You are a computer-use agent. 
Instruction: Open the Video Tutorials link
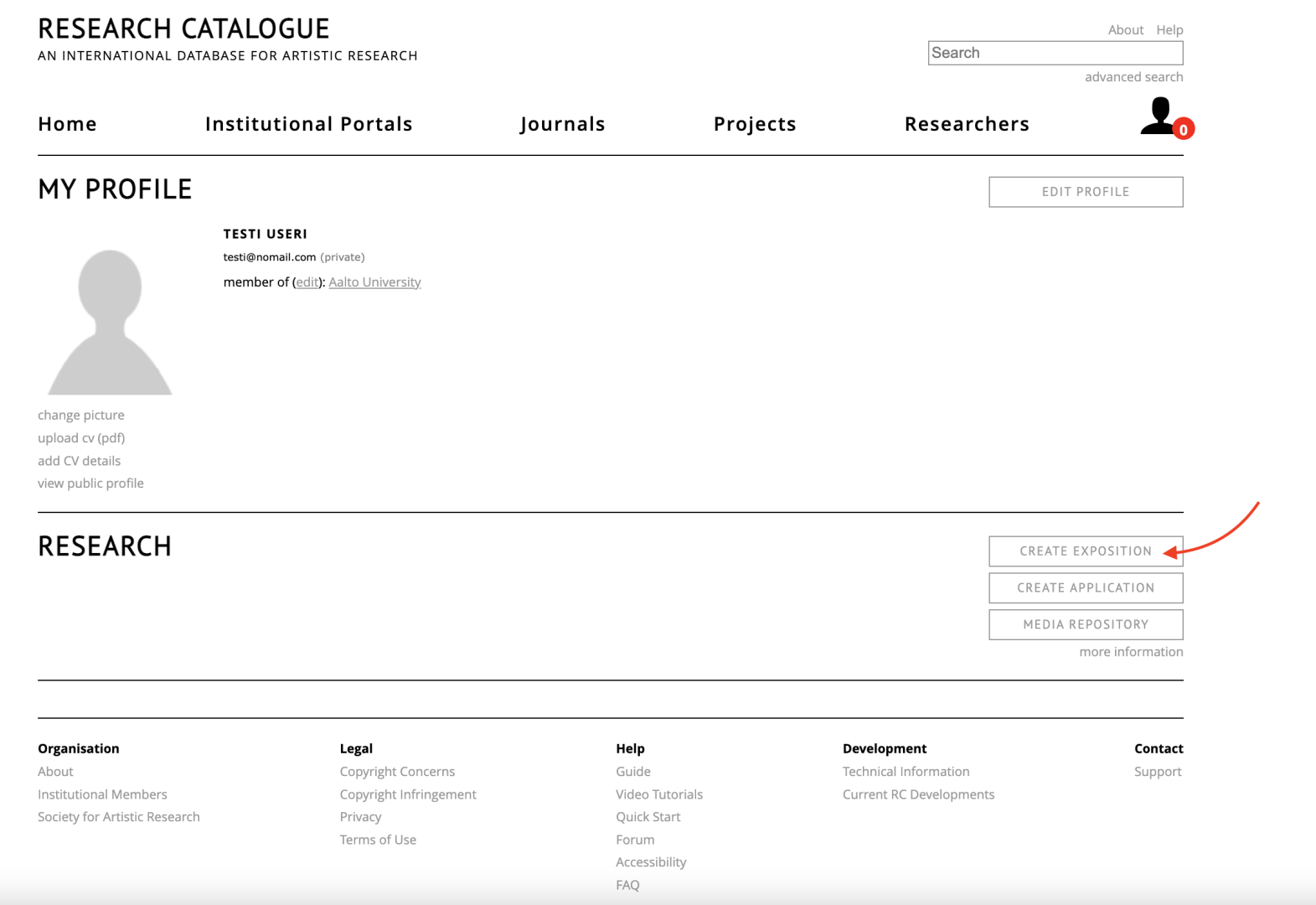[659, 794]
